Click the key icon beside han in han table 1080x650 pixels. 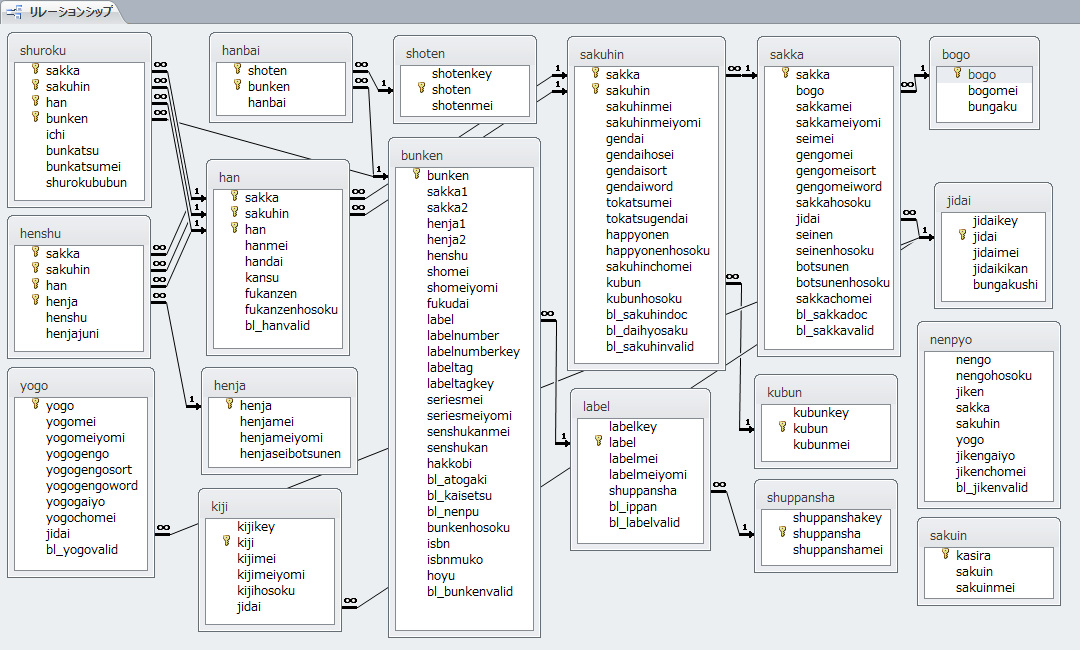pyautogui.click(x=234, y=229)
